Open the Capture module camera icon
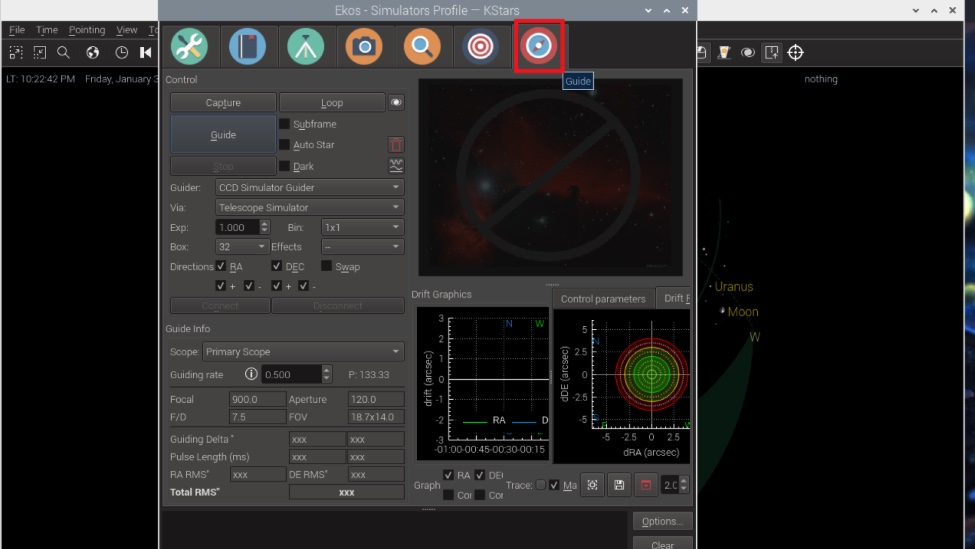 coord(364,47)
